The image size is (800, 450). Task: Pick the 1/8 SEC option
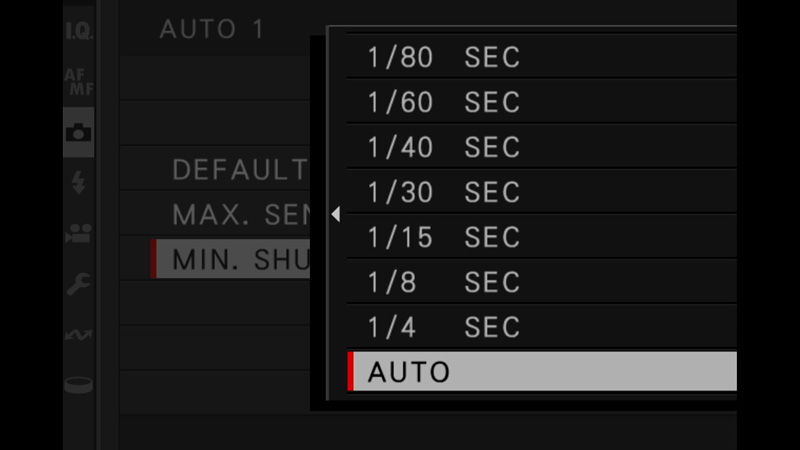tap(542, 282)
